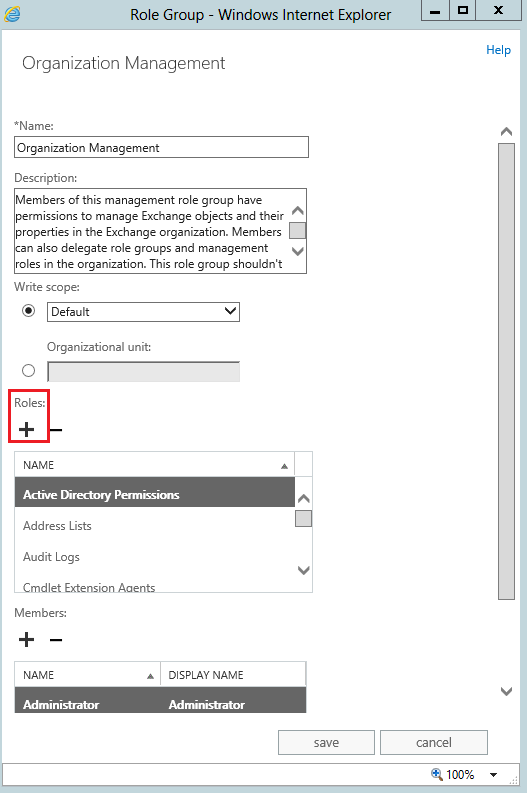The height and width of the screenshot is (793, 527).
Task: Remove selected role using Roles minus icon
Action: click(56, 430)
